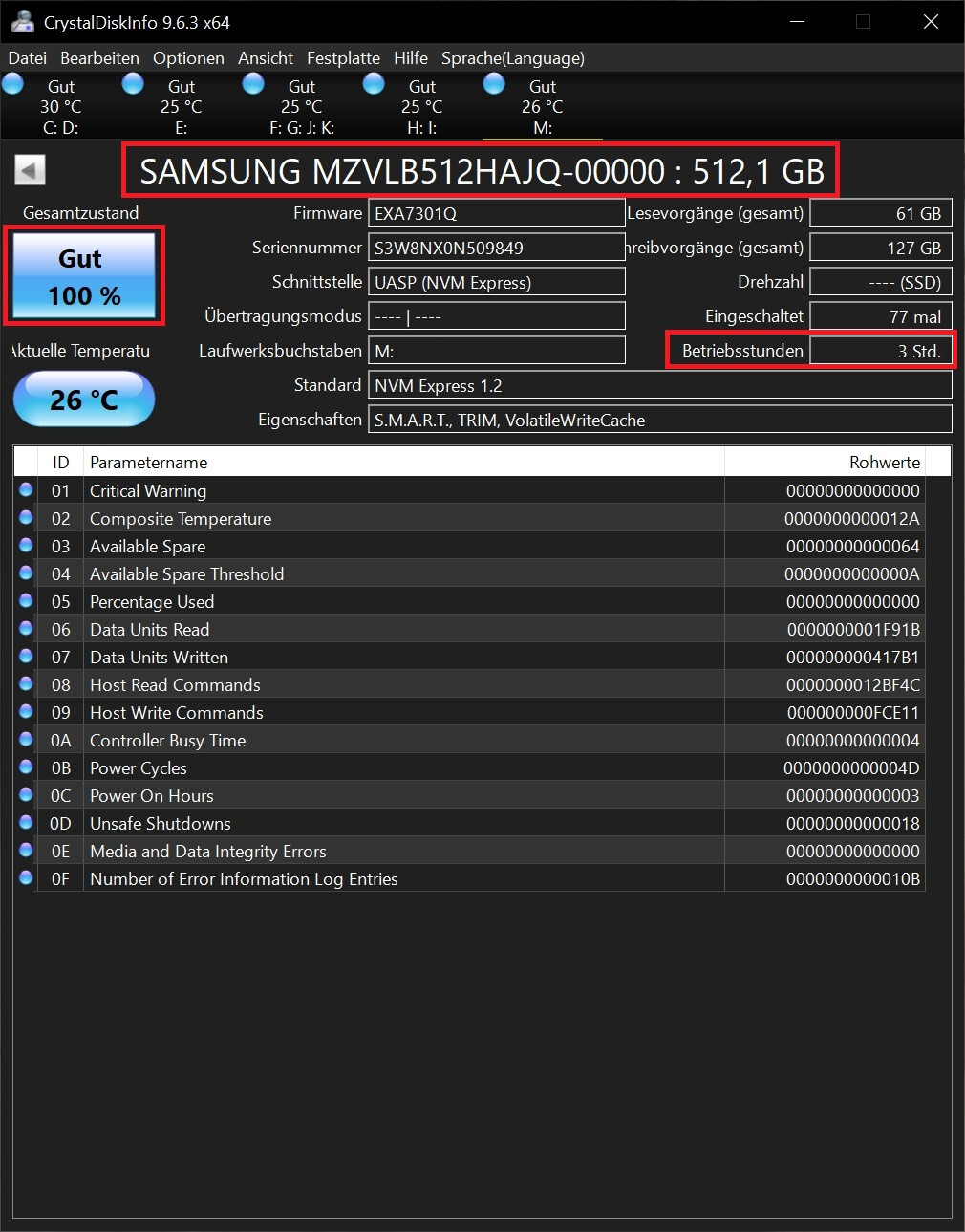The width and height of the screenshot is (965, 1232).
Task: Click the status dot for Power Cycles
Action: coord(26,767)
